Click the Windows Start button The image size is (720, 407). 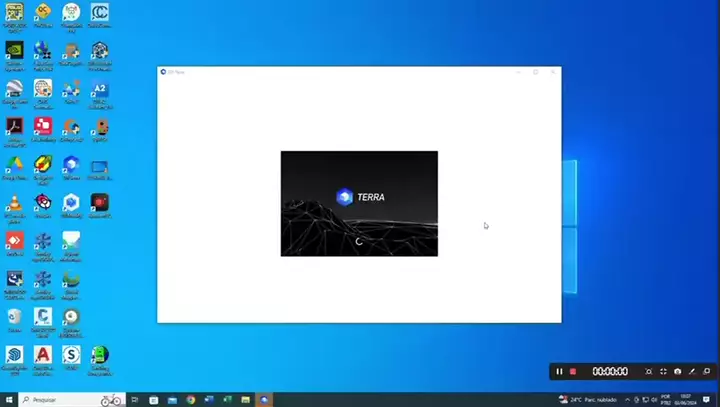(8, 400)
